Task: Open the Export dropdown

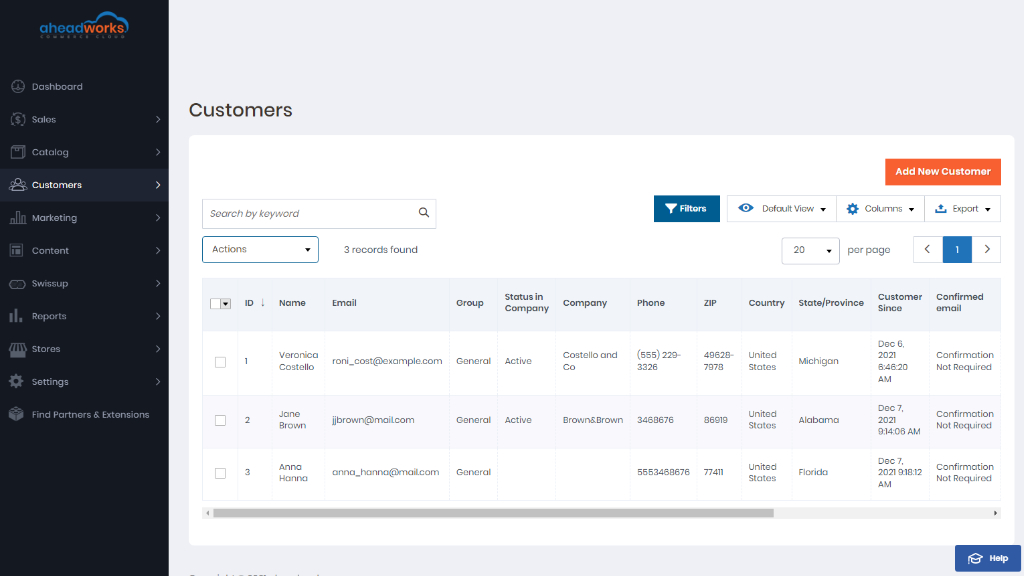Action: (963, 209)
